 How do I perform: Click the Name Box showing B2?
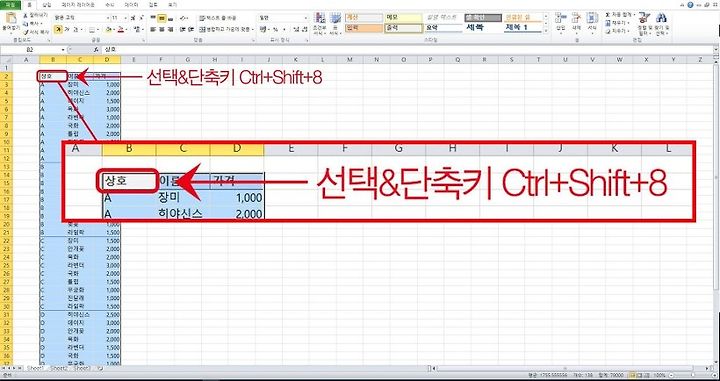[x=31, y=49]
